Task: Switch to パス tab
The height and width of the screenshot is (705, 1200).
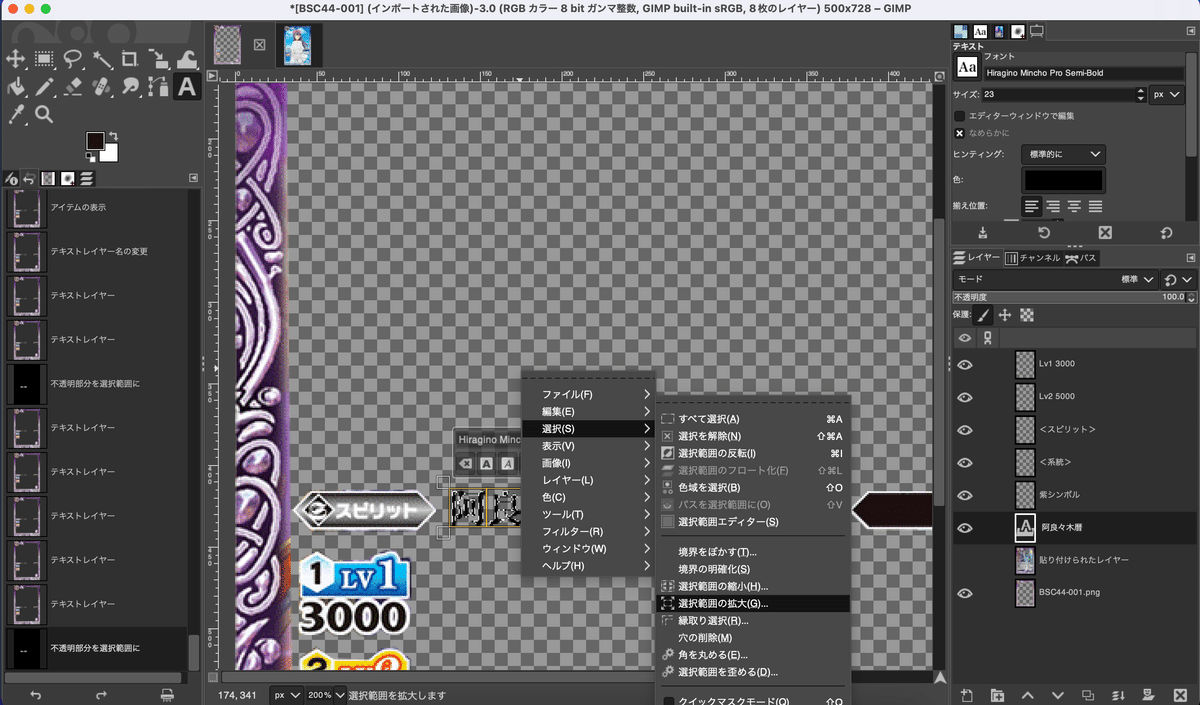Action: point(1080,258)
